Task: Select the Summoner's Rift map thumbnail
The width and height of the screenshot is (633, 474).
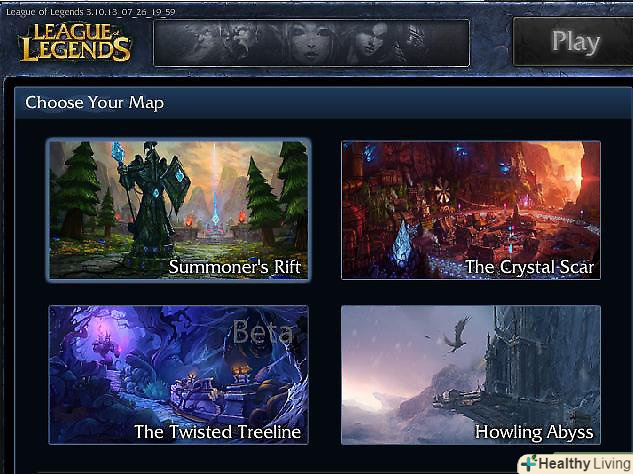Action: 179,210
